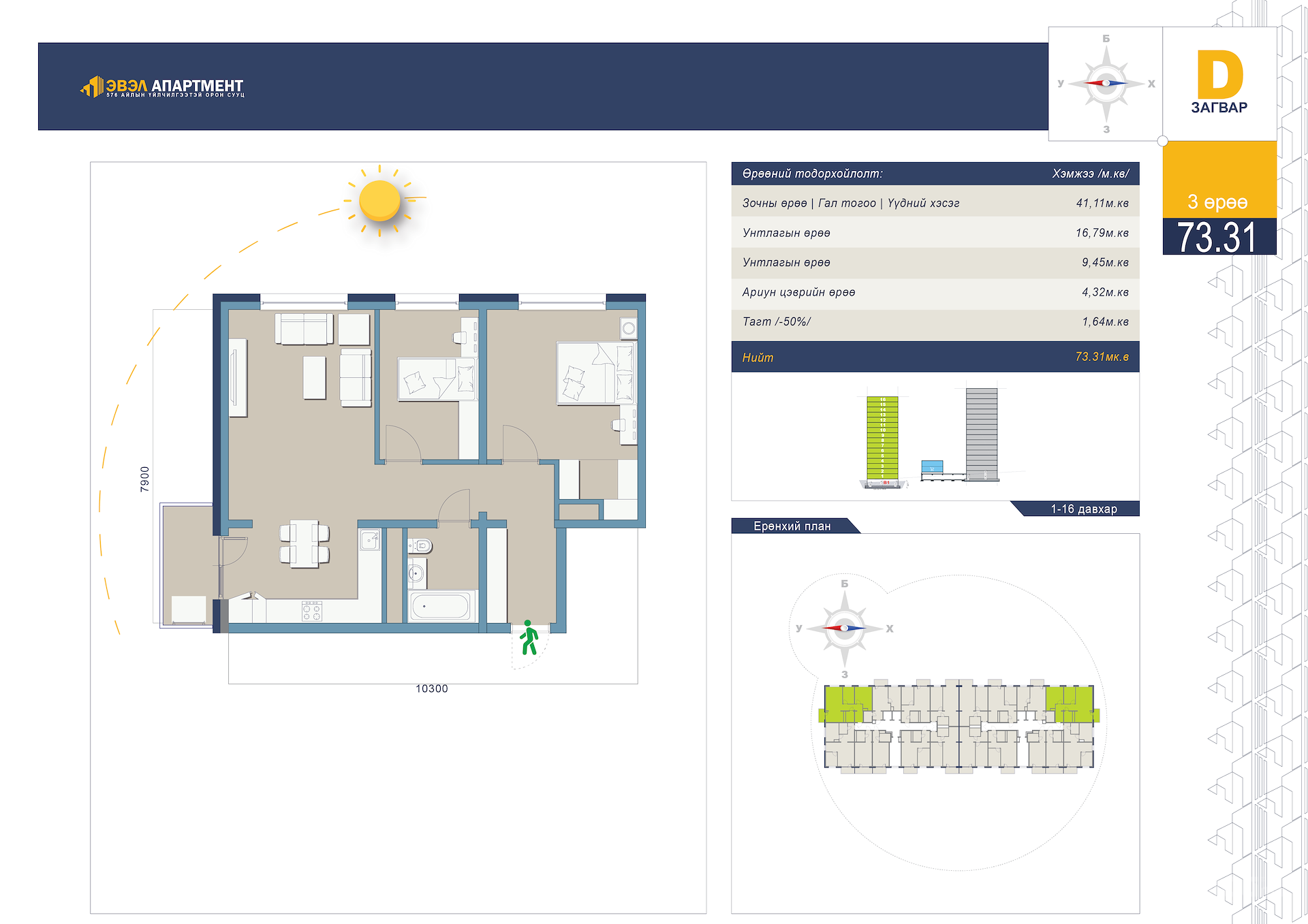This screenshot has height=924, width=1308.
Task: Click the toilet in the bathroom
Action: pyautogui.click(x=420, y=545)
